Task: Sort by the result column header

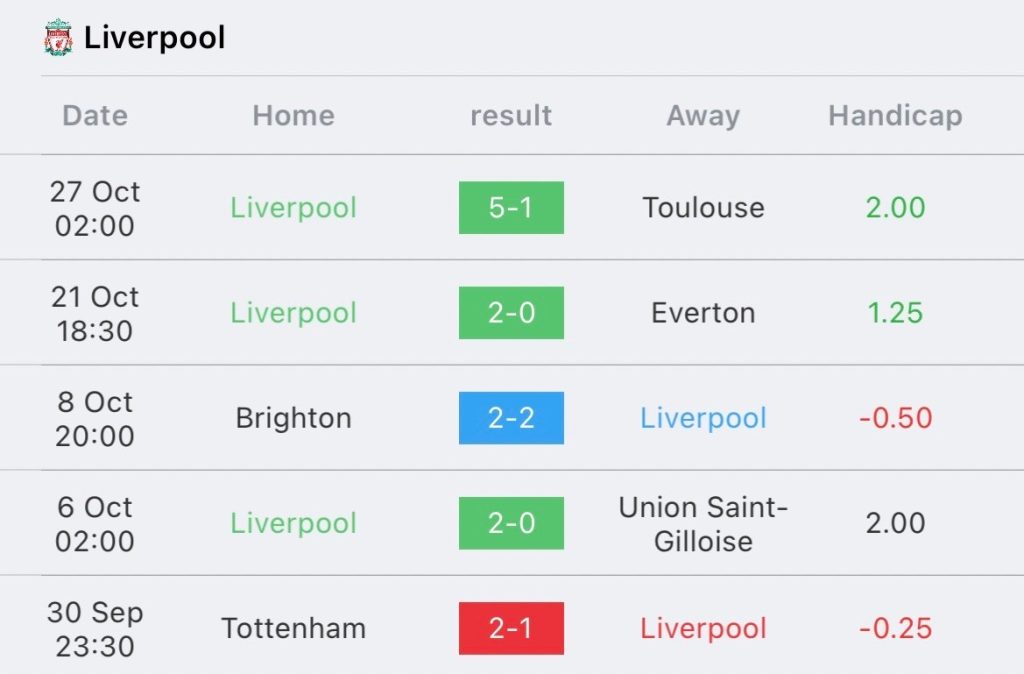Action: pyautogui.click(x=511, y=116)
